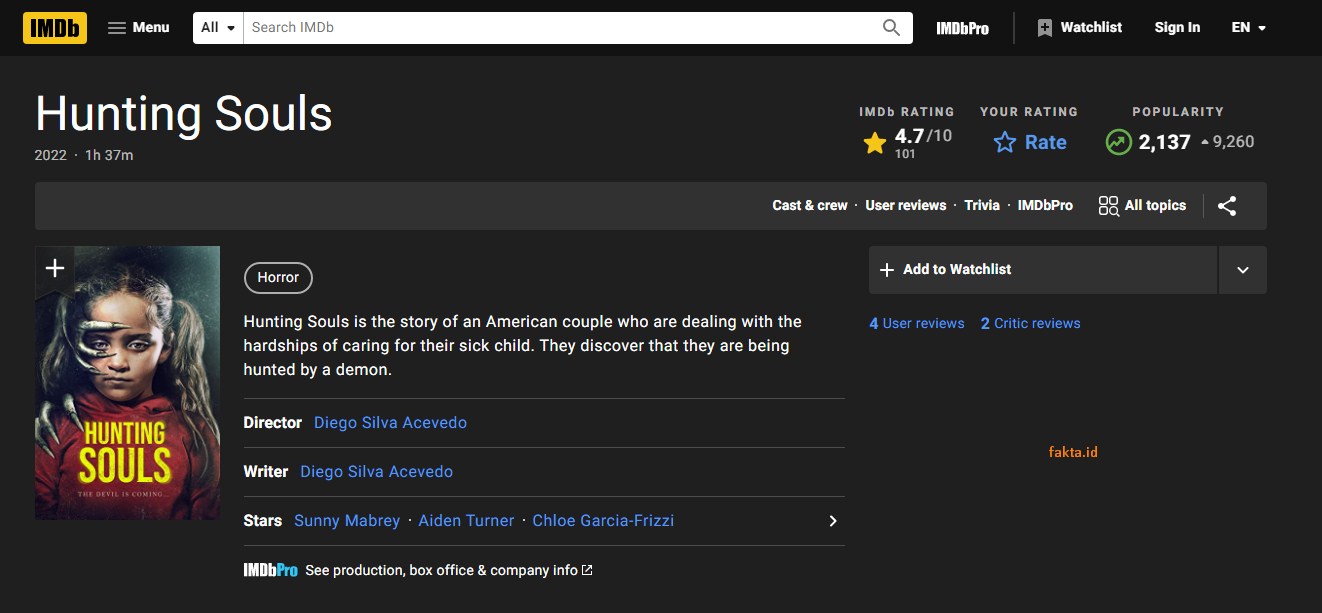The height and width of the screenshot is (613, 1322).
Task: Click the popularity trending icon
Action: [1118, 142]
